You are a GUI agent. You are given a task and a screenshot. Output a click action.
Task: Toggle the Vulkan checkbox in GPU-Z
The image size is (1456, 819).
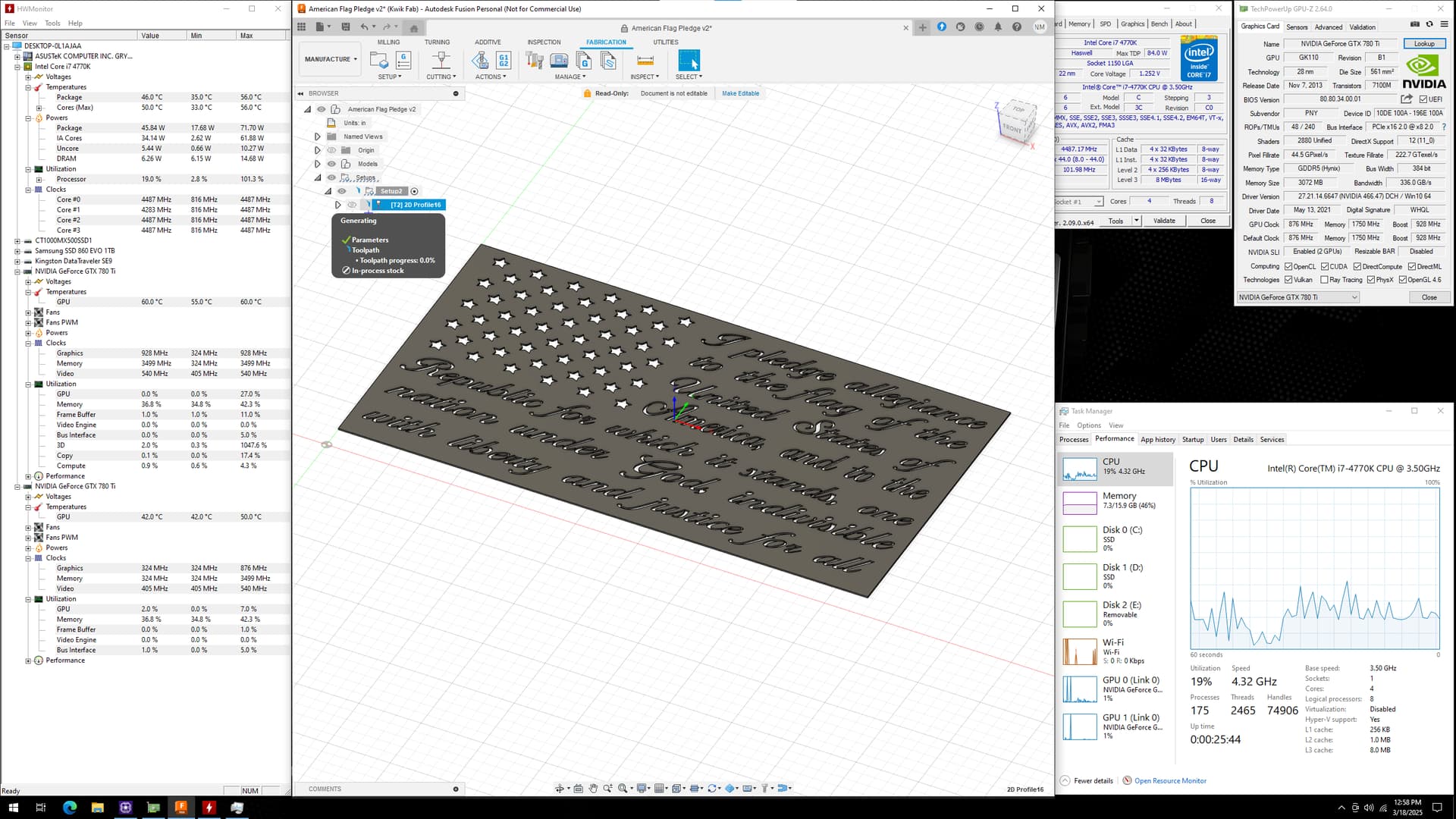pyautogui.click(x=1288, y=280)
